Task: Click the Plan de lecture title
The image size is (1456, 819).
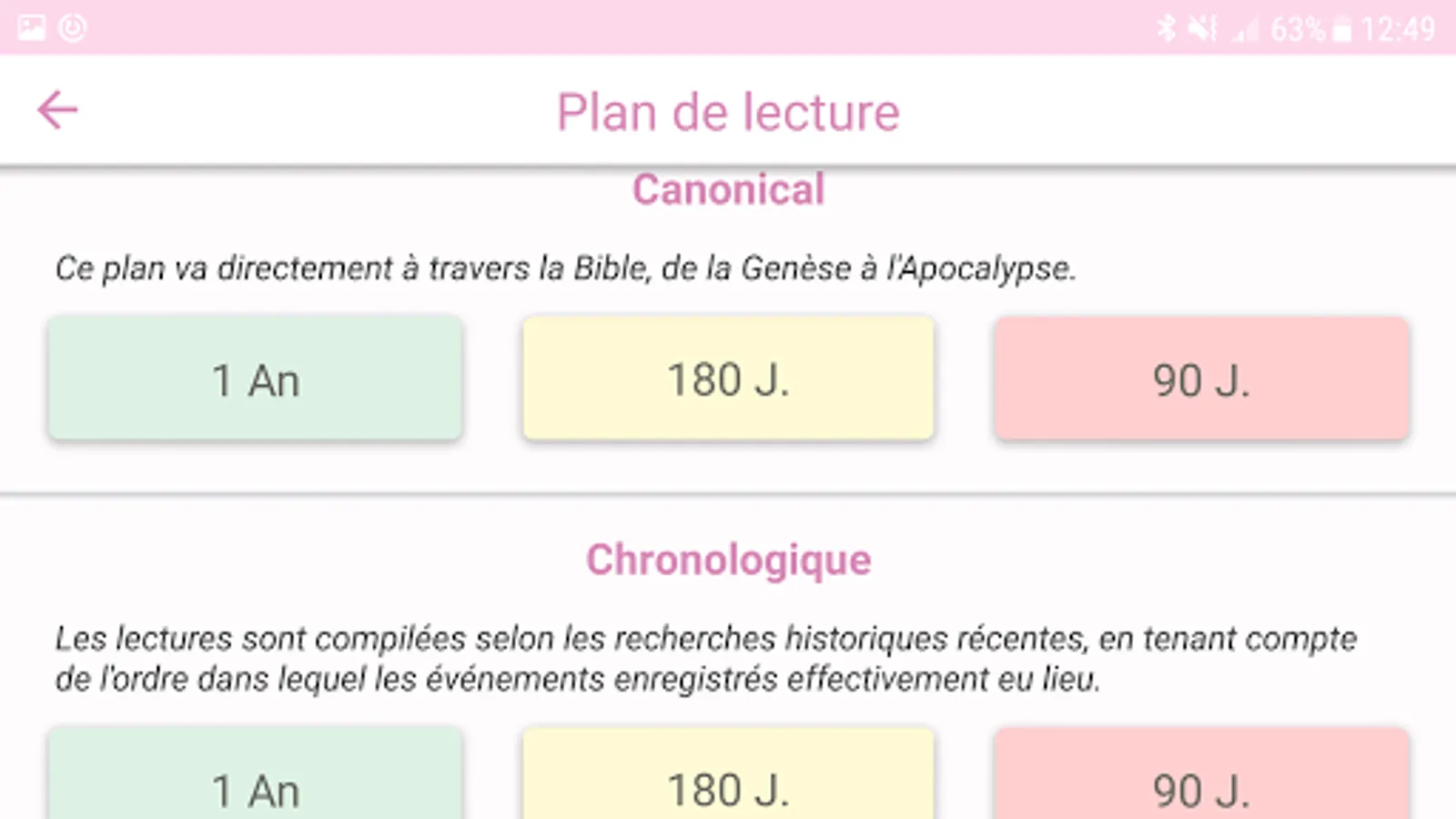Action: point(728,112)
